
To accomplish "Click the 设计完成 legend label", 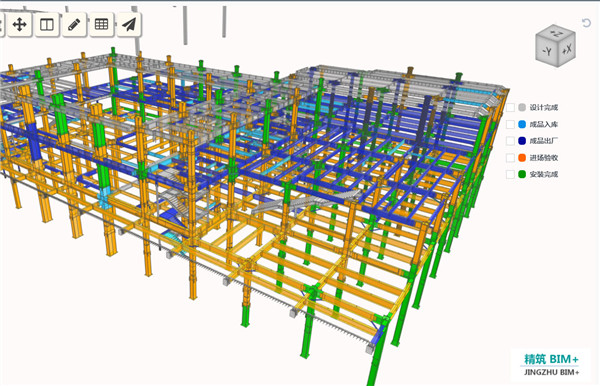I will (x=543, y=107).
